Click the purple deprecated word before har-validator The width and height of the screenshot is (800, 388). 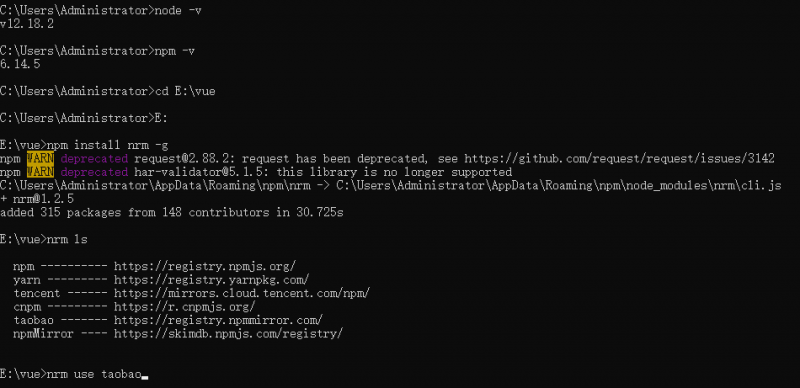coord(94,172)
